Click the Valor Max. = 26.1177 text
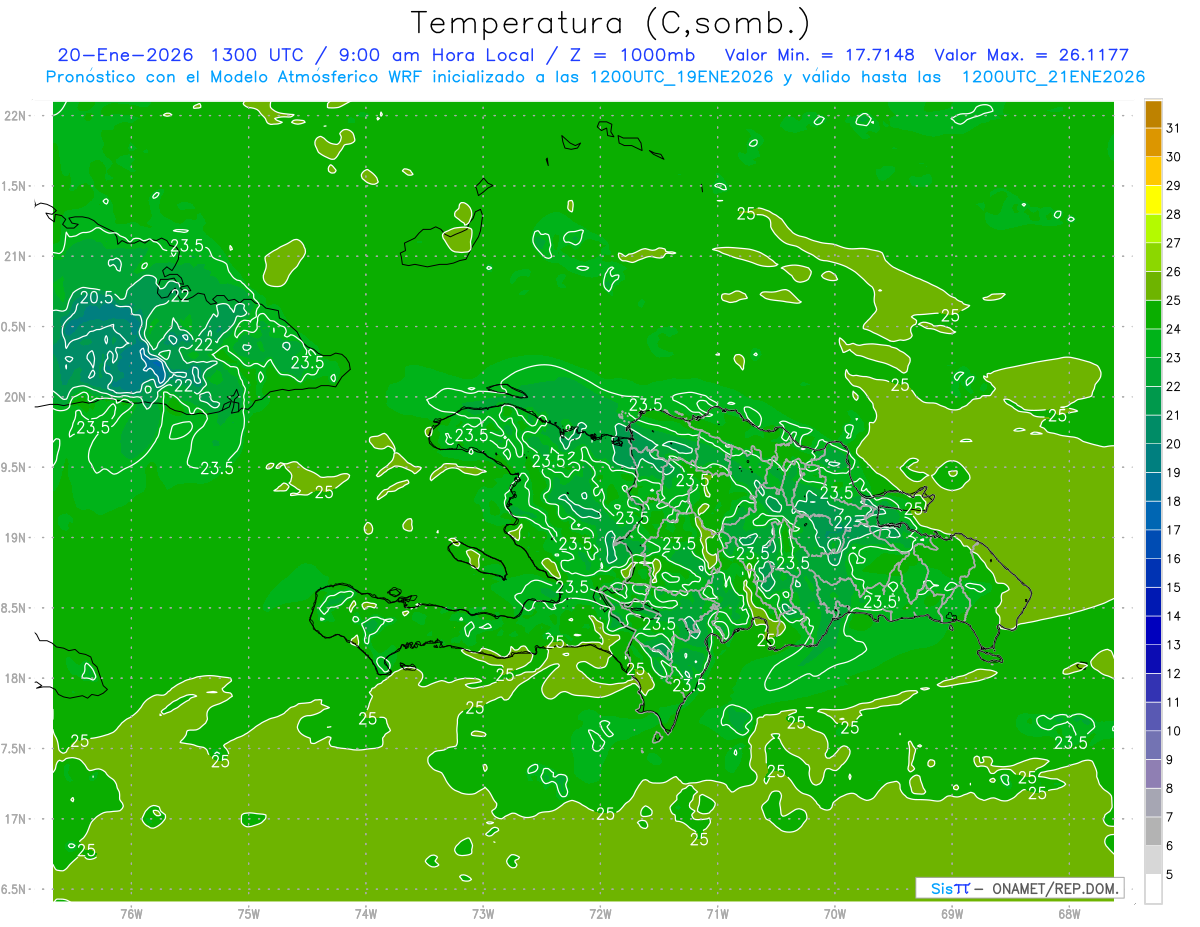 (x=1032, y=55)
